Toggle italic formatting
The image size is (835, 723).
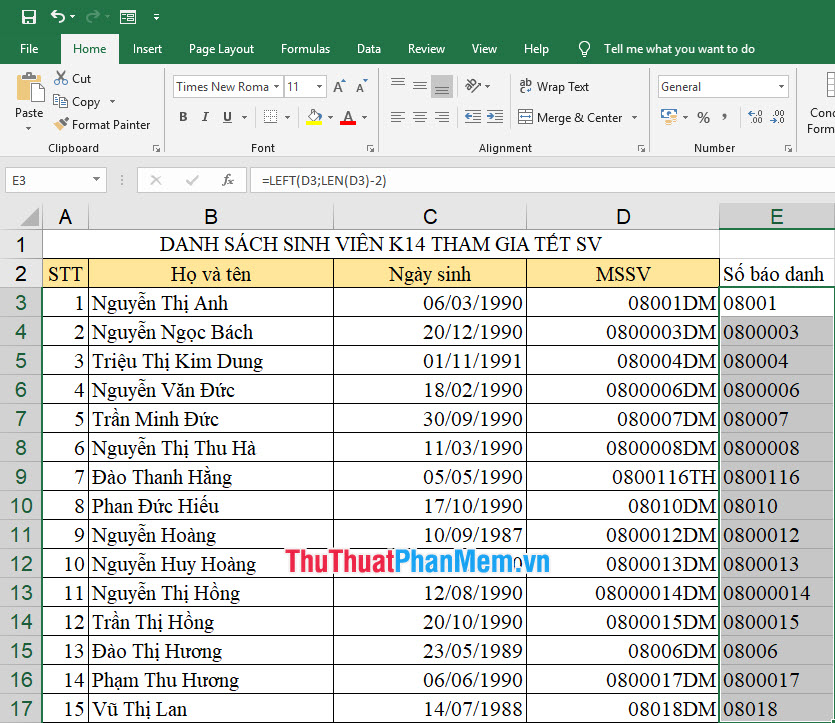207,117
